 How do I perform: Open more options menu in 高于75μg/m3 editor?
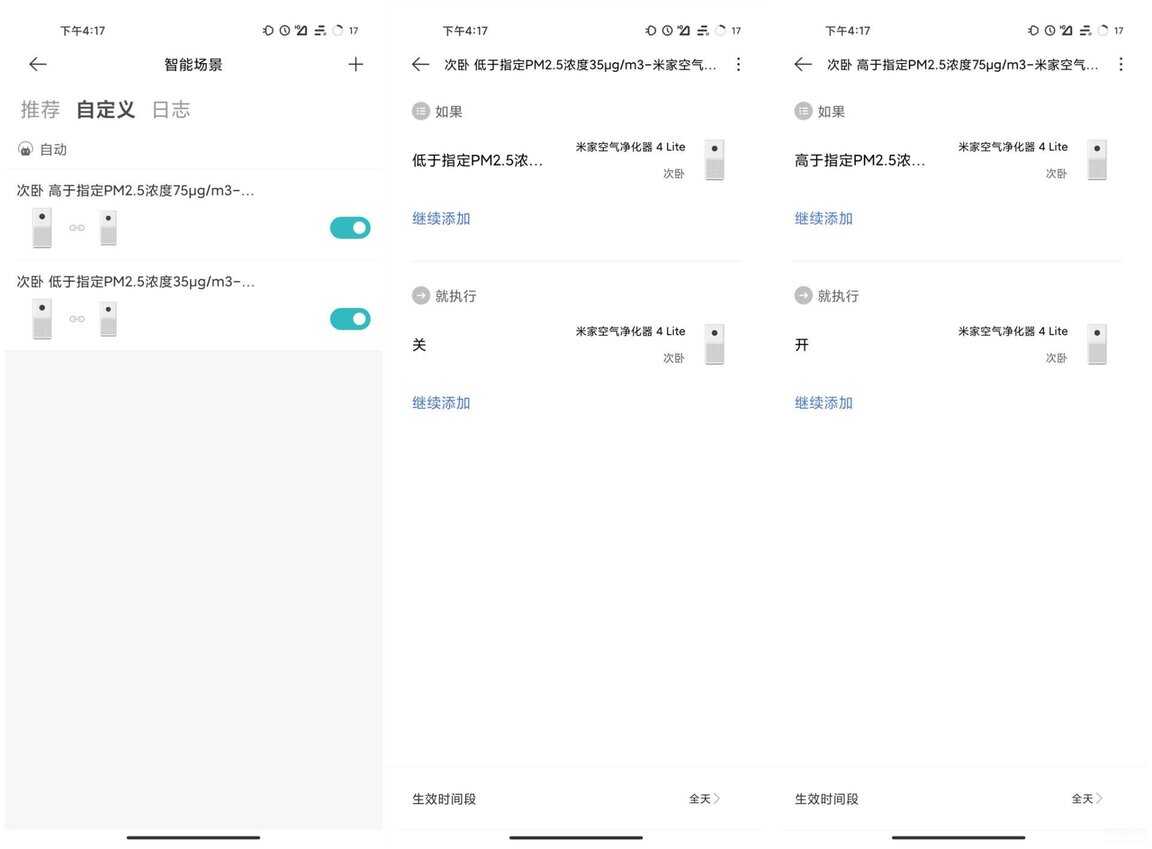point(1121,65)
